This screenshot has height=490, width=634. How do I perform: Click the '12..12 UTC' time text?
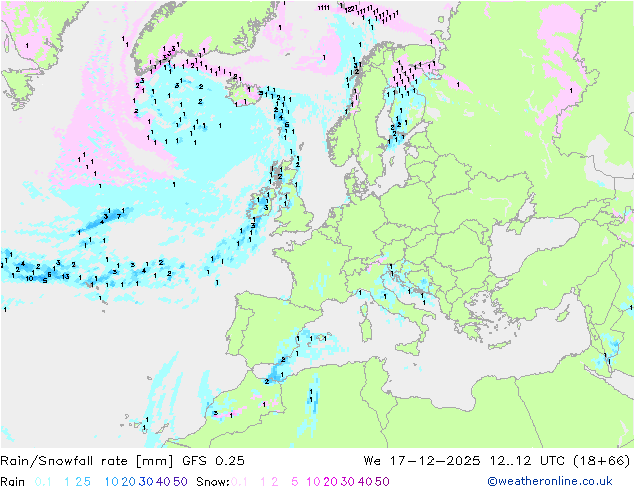(x=527, y=461)
